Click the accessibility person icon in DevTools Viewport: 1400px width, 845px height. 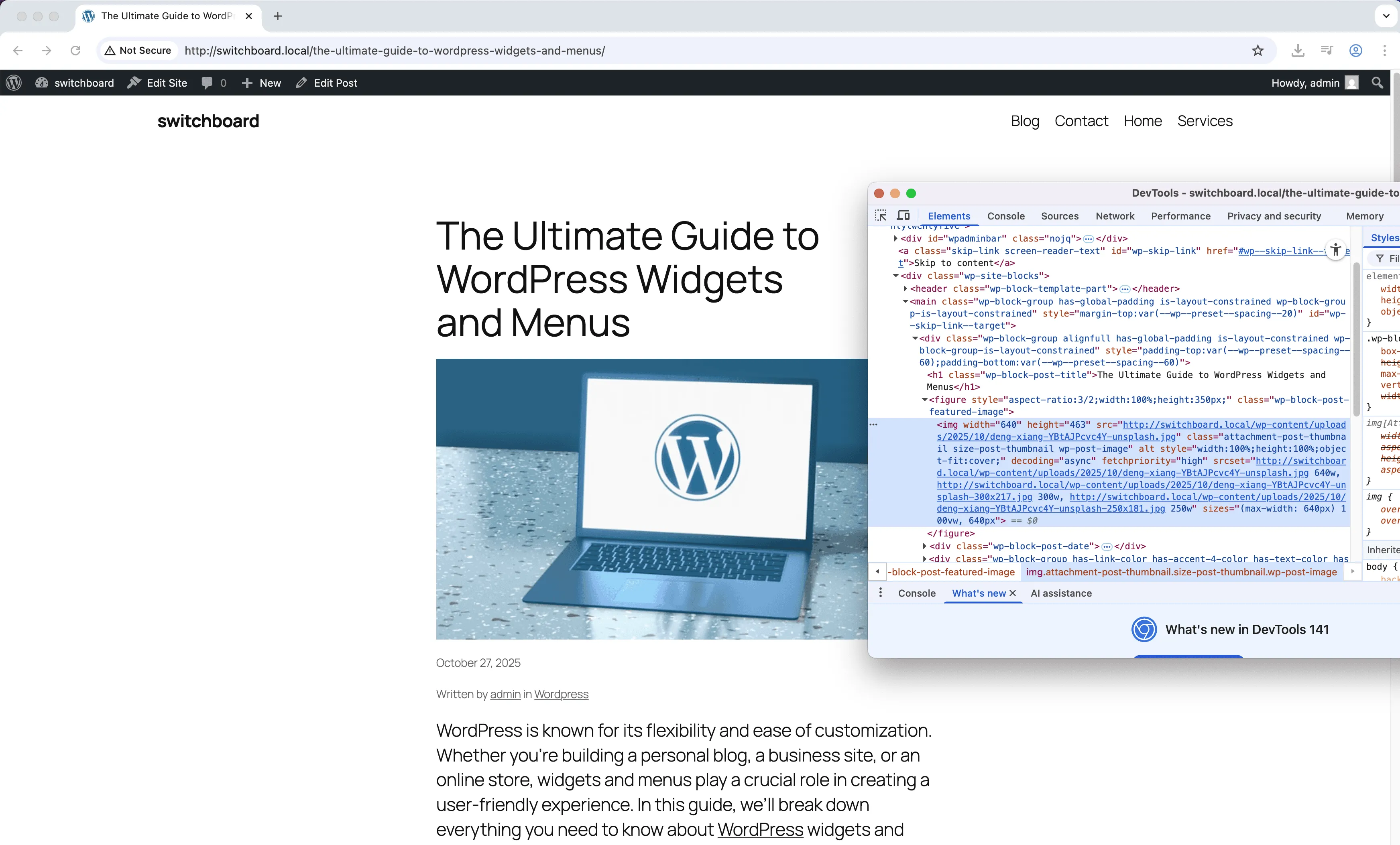pyautogui.click(x=1336, y=250)
